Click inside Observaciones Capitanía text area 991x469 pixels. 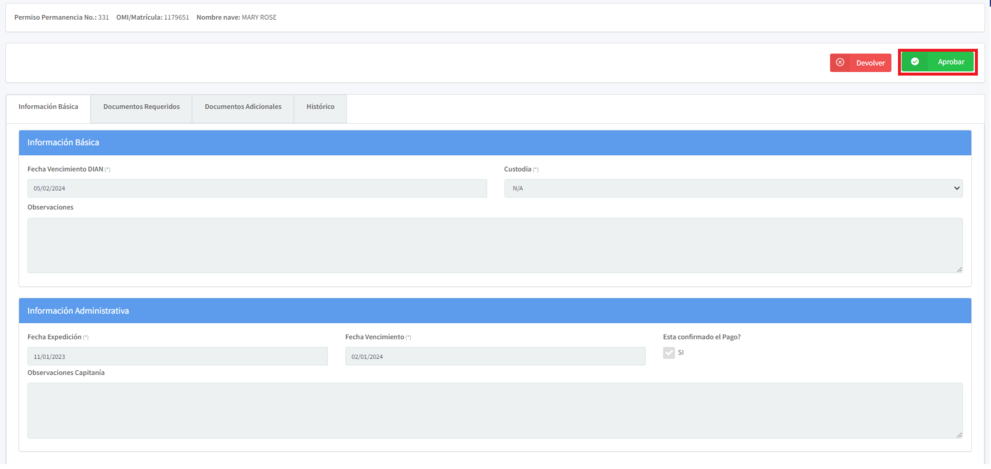coord(495,410)
